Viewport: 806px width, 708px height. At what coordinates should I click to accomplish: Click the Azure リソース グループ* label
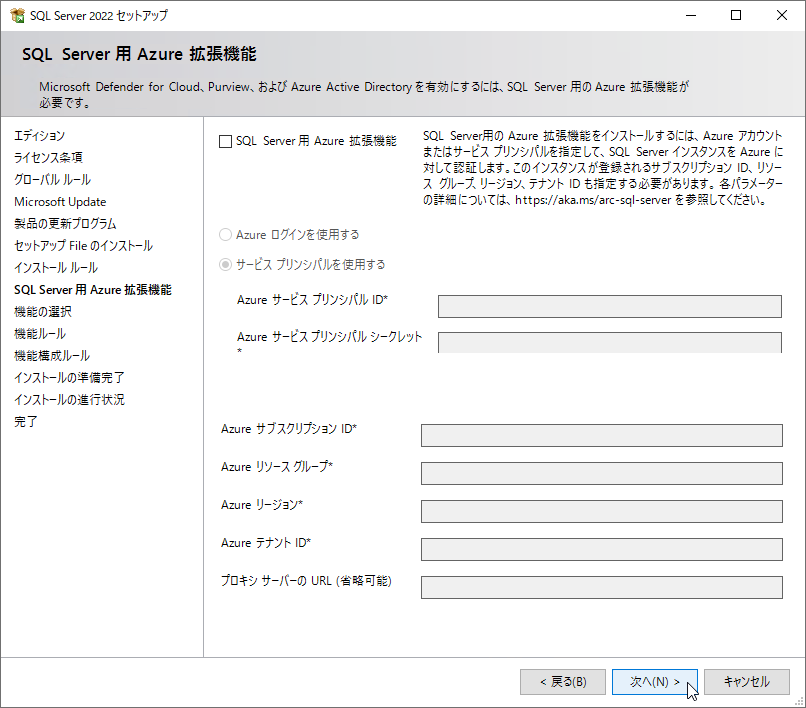(x=277, y=467)
